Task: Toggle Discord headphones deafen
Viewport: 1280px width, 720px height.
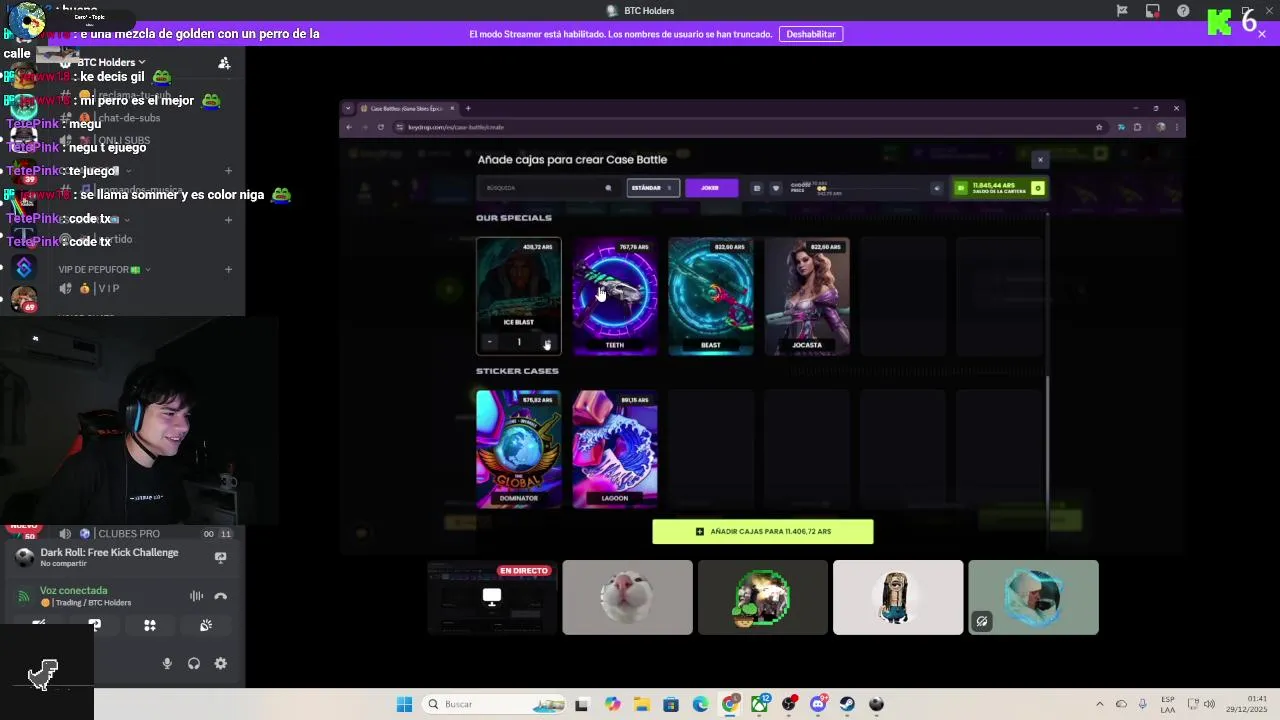Action: tap(194, 664)
